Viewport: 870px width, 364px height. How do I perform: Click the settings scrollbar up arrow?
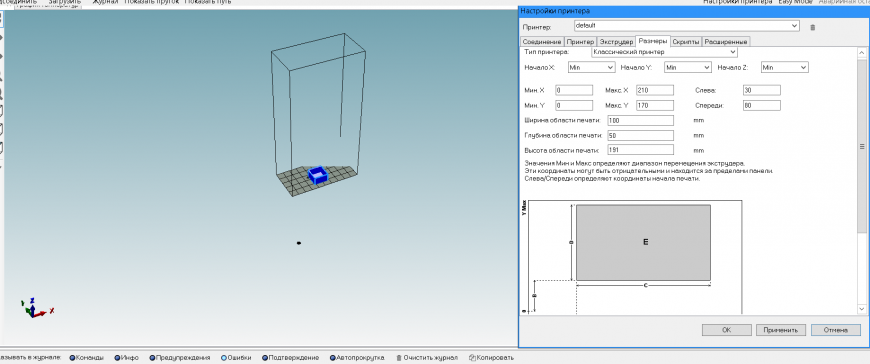(x=862, y=53)
